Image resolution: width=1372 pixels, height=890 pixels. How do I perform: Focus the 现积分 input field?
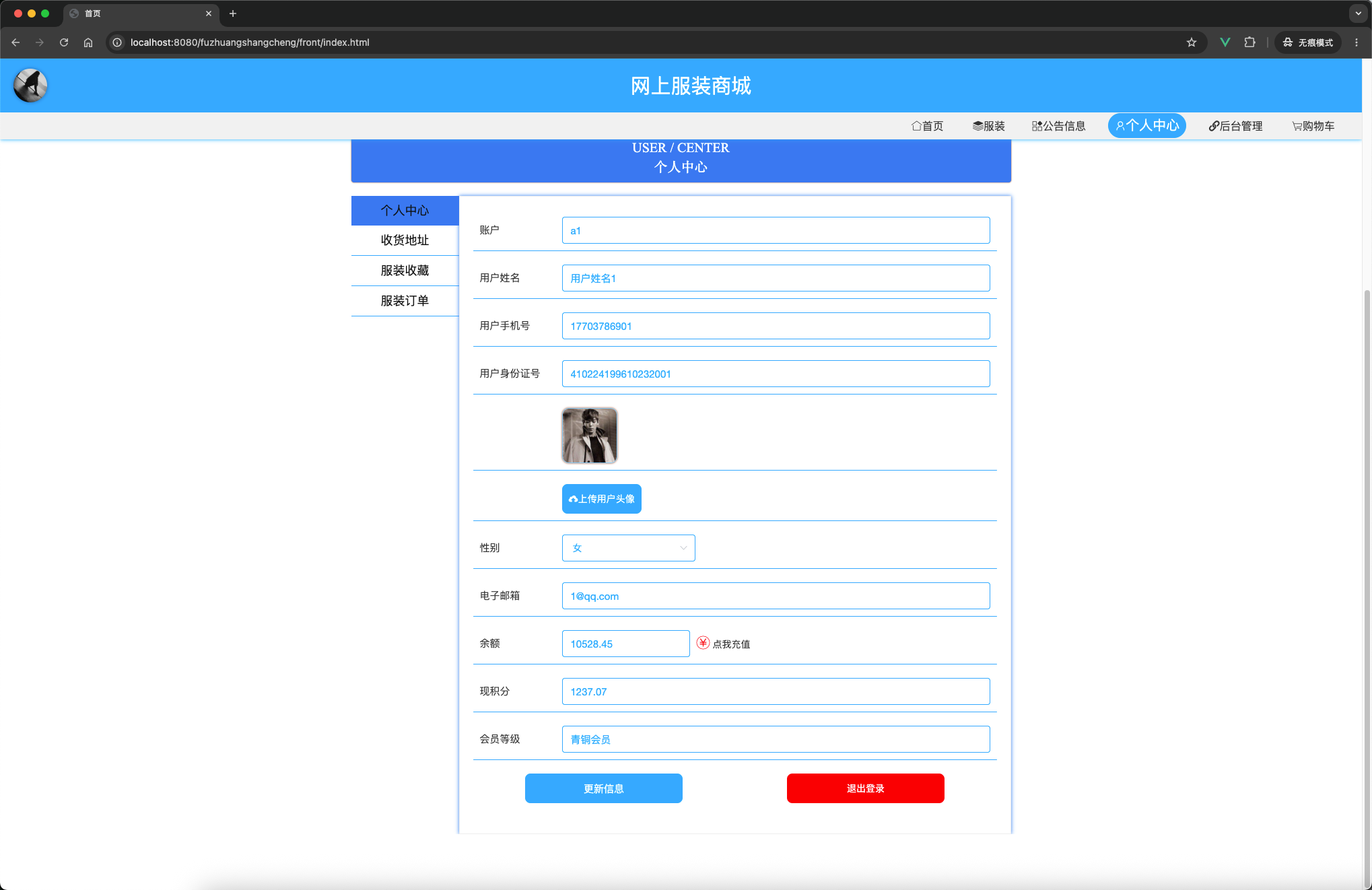click(x=776, y=691)
